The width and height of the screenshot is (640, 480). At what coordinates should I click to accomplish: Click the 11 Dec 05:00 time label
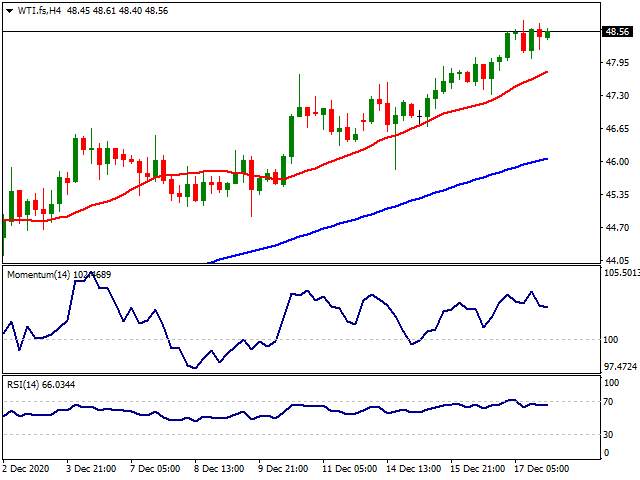pos(350,469)
